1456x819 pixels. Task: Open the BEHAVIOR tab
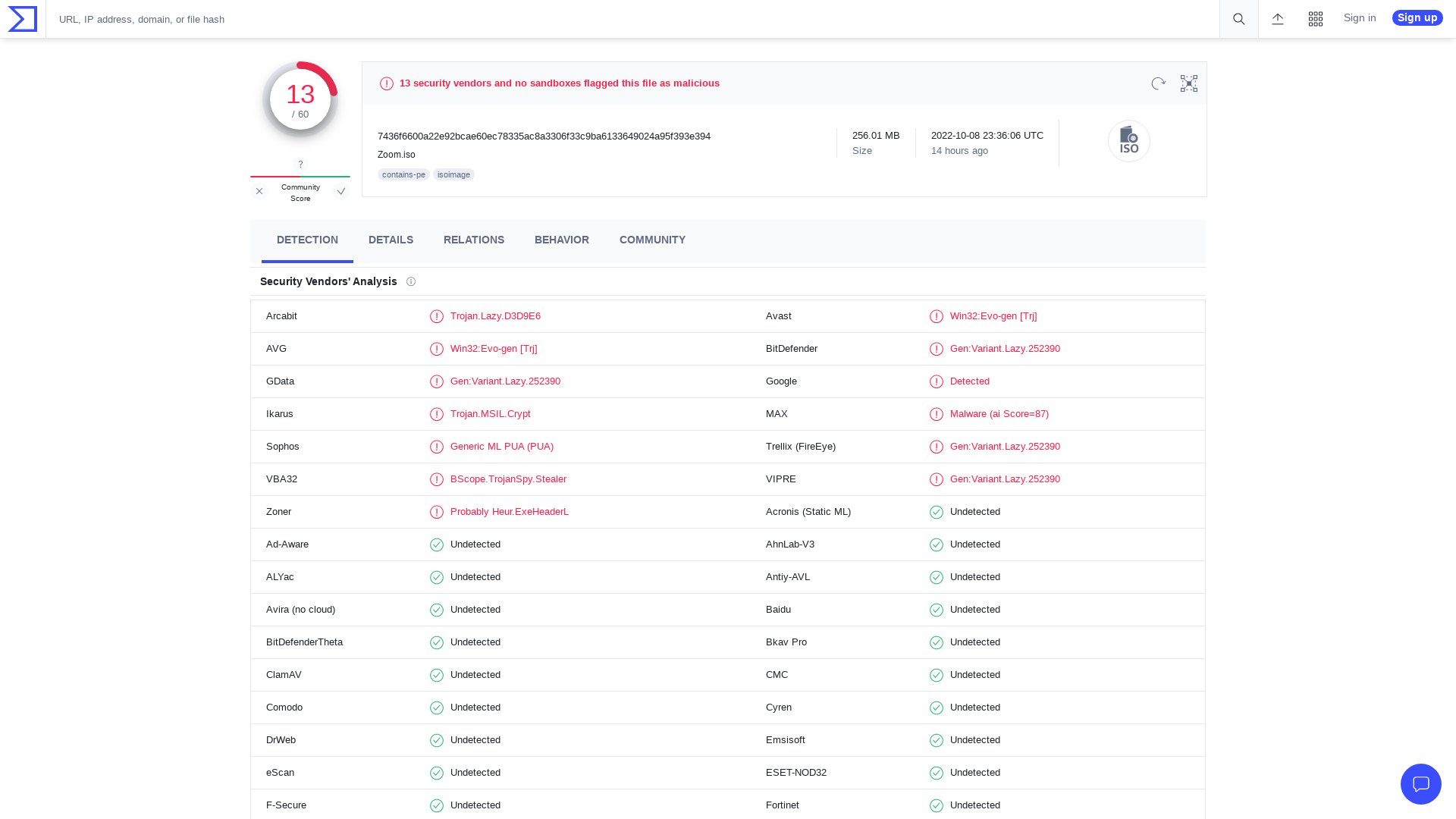click(561, 240)
